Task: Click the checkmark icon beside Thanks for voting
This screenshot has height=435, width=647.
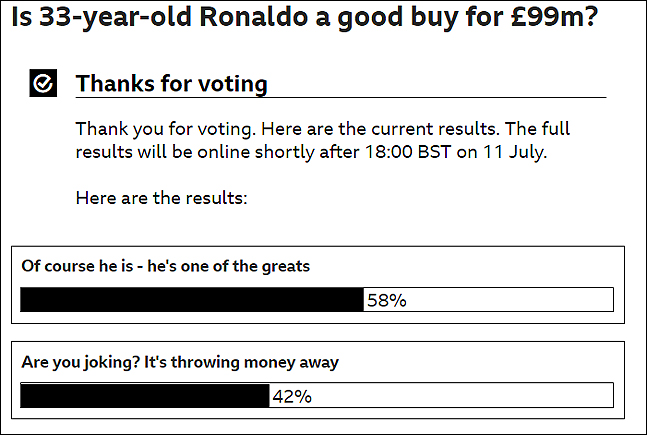Action: [x=43, y=83]
